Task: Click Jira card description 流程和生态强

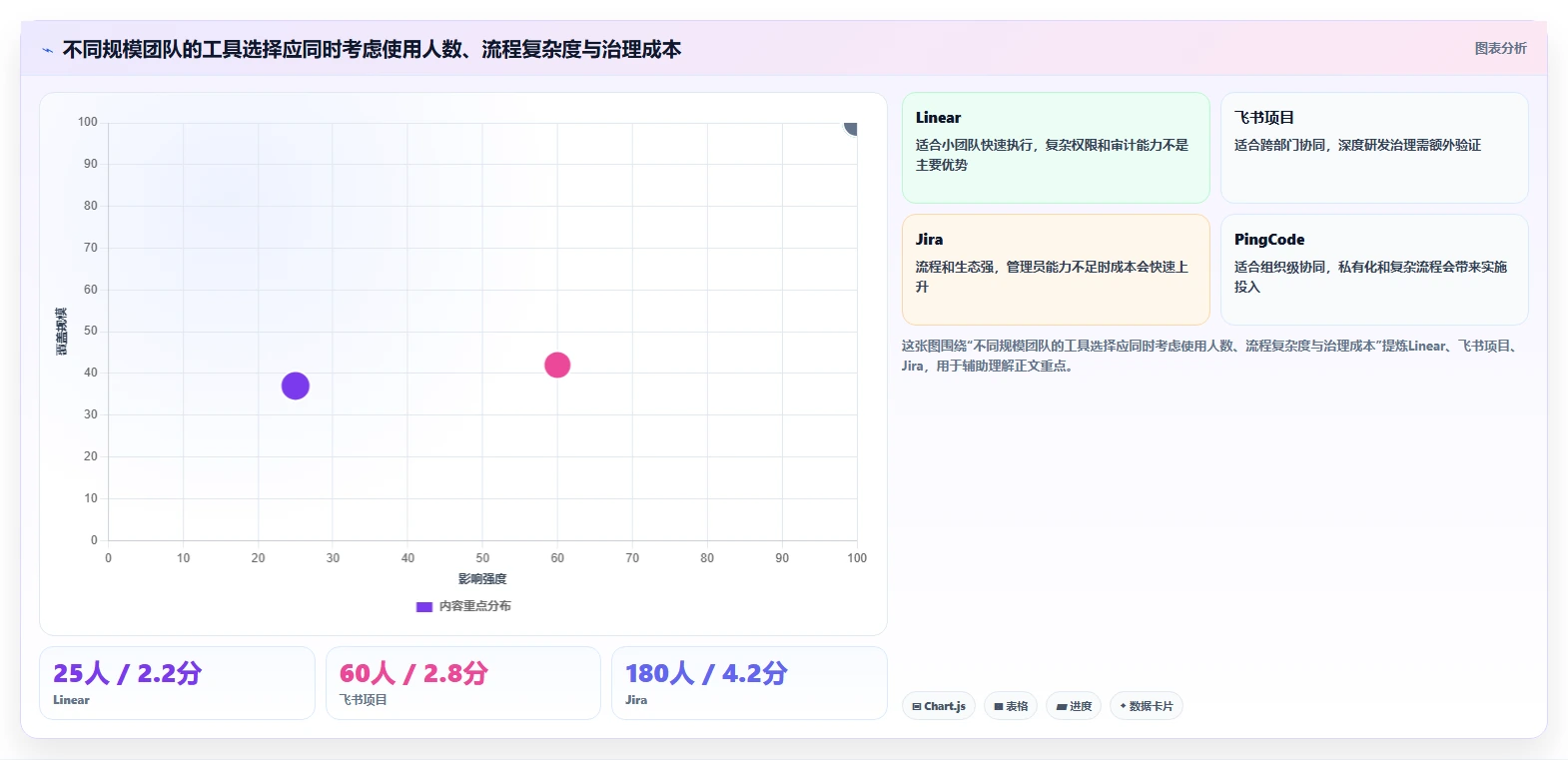Action: click(1052, 277)
